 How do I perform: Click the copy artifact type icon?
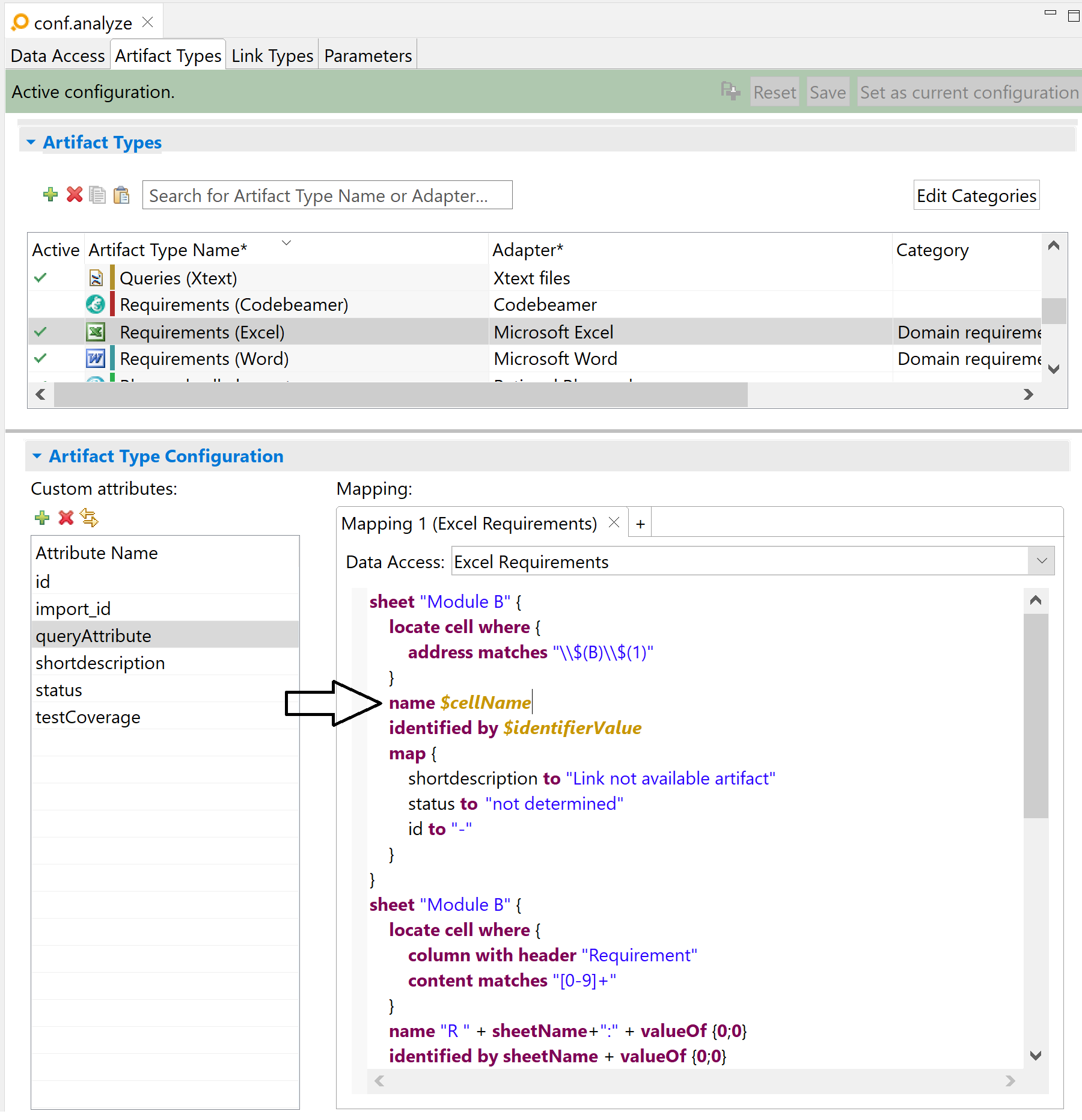(97, 195)
